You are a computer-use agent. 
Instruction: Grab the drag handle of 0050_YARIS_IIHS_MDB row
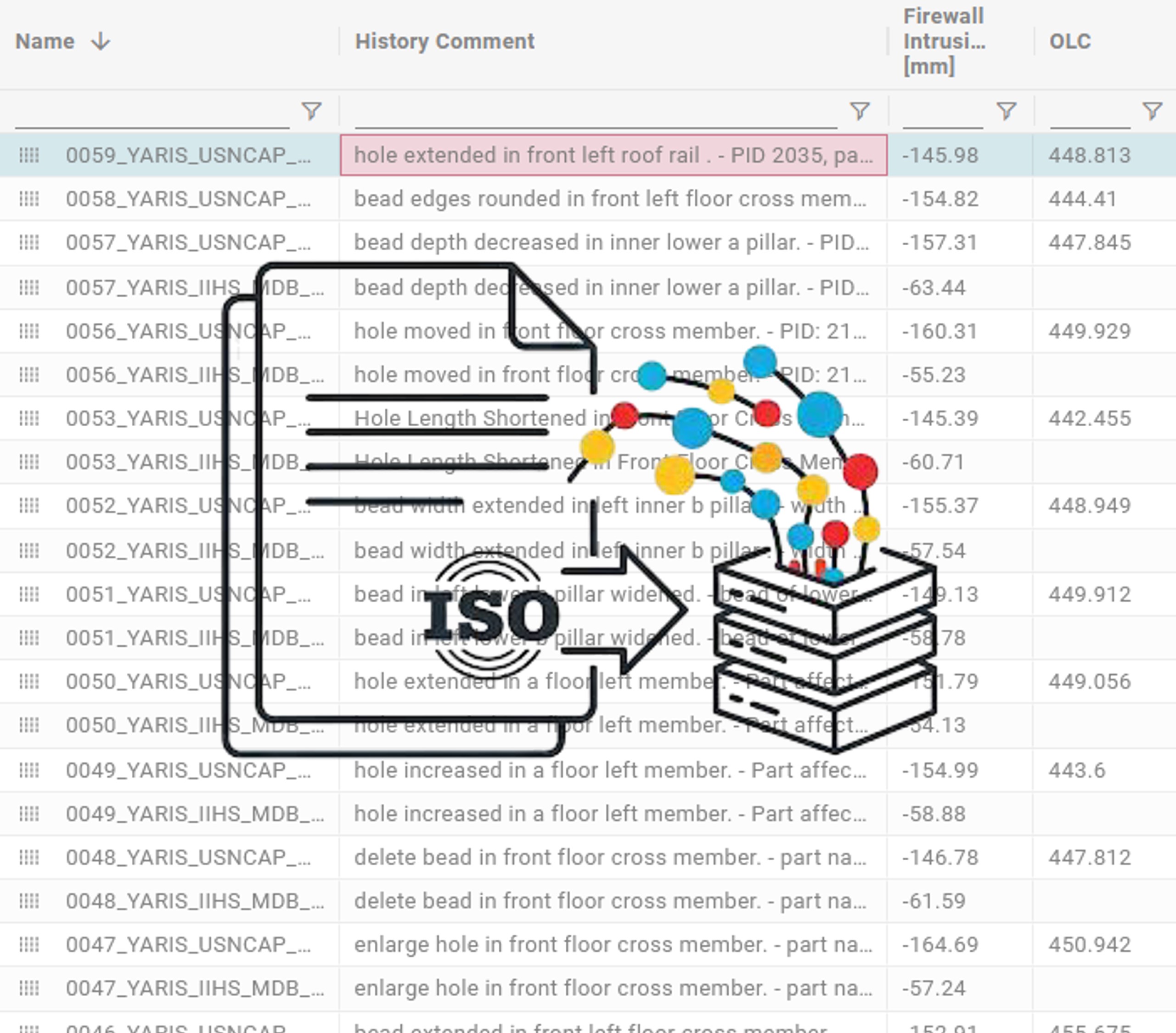(29, 725)
